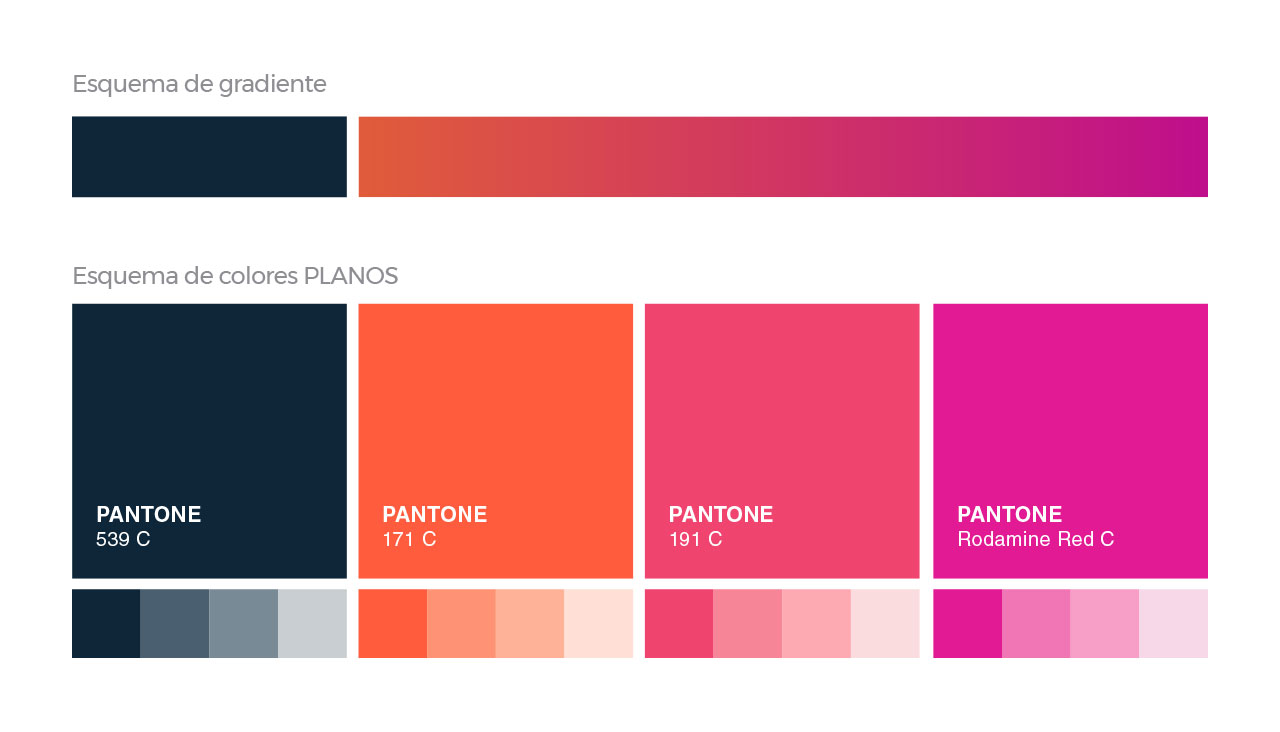This screenshot has width=1280, height=732.
Task: Pick the lightest pink tint in magenta row
Action: pos(1174,624)
